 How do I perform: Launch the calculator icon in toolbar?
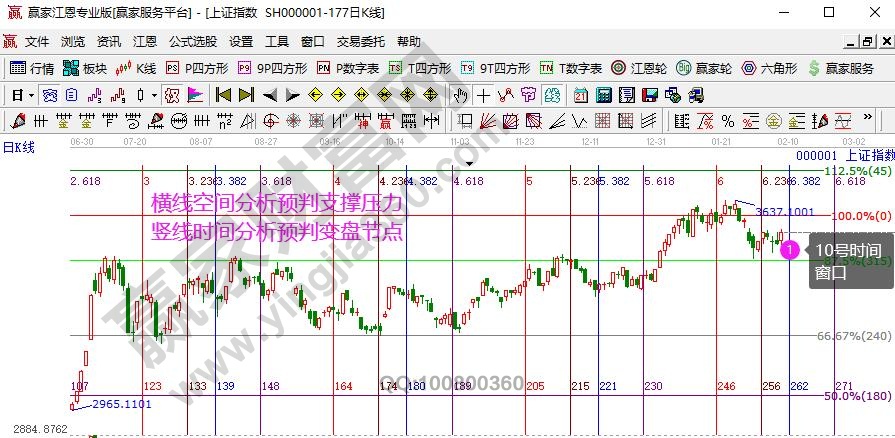(x=604, y=95)
